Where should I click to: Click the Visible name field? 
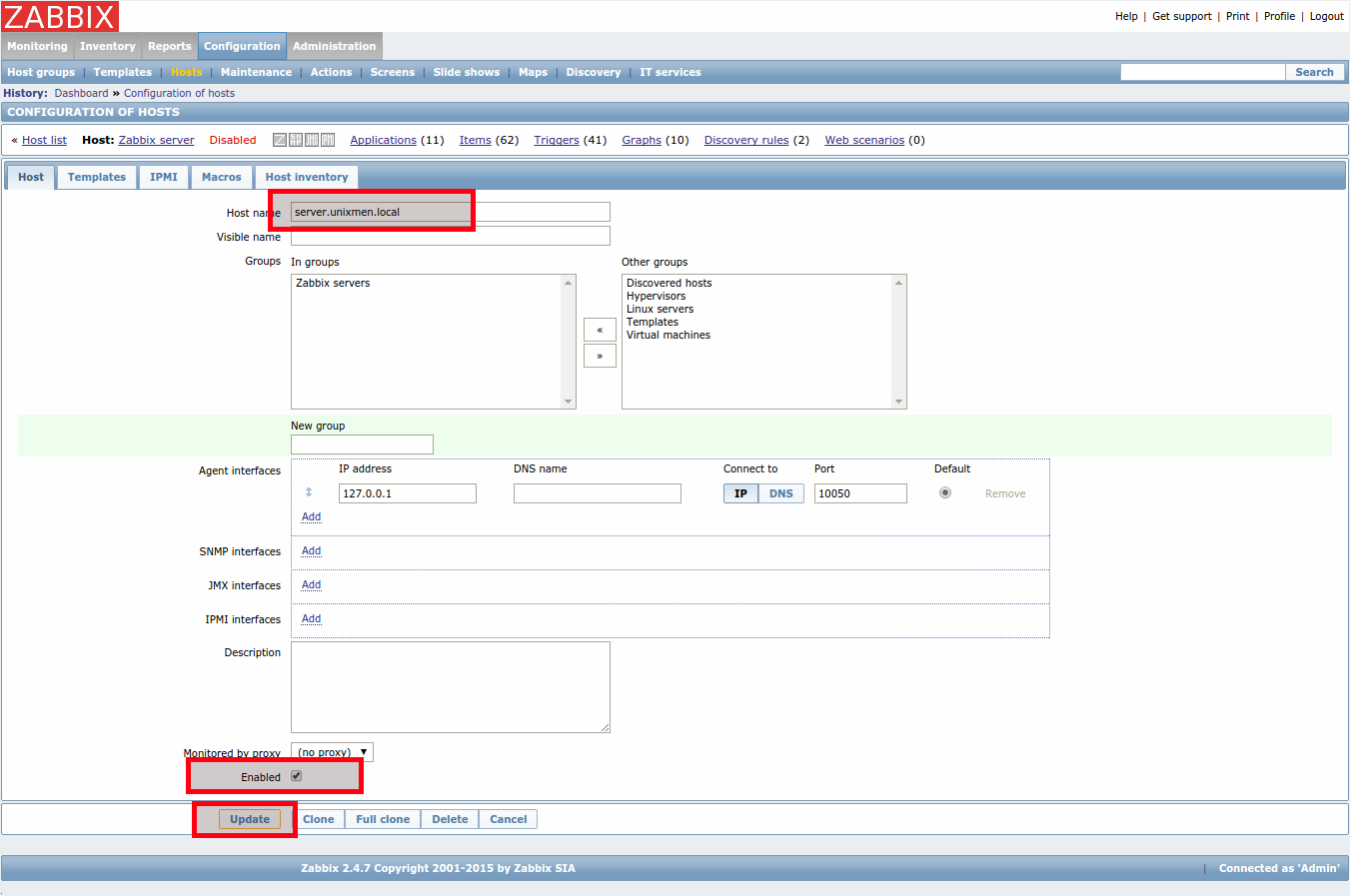click(x=451, y=236)
